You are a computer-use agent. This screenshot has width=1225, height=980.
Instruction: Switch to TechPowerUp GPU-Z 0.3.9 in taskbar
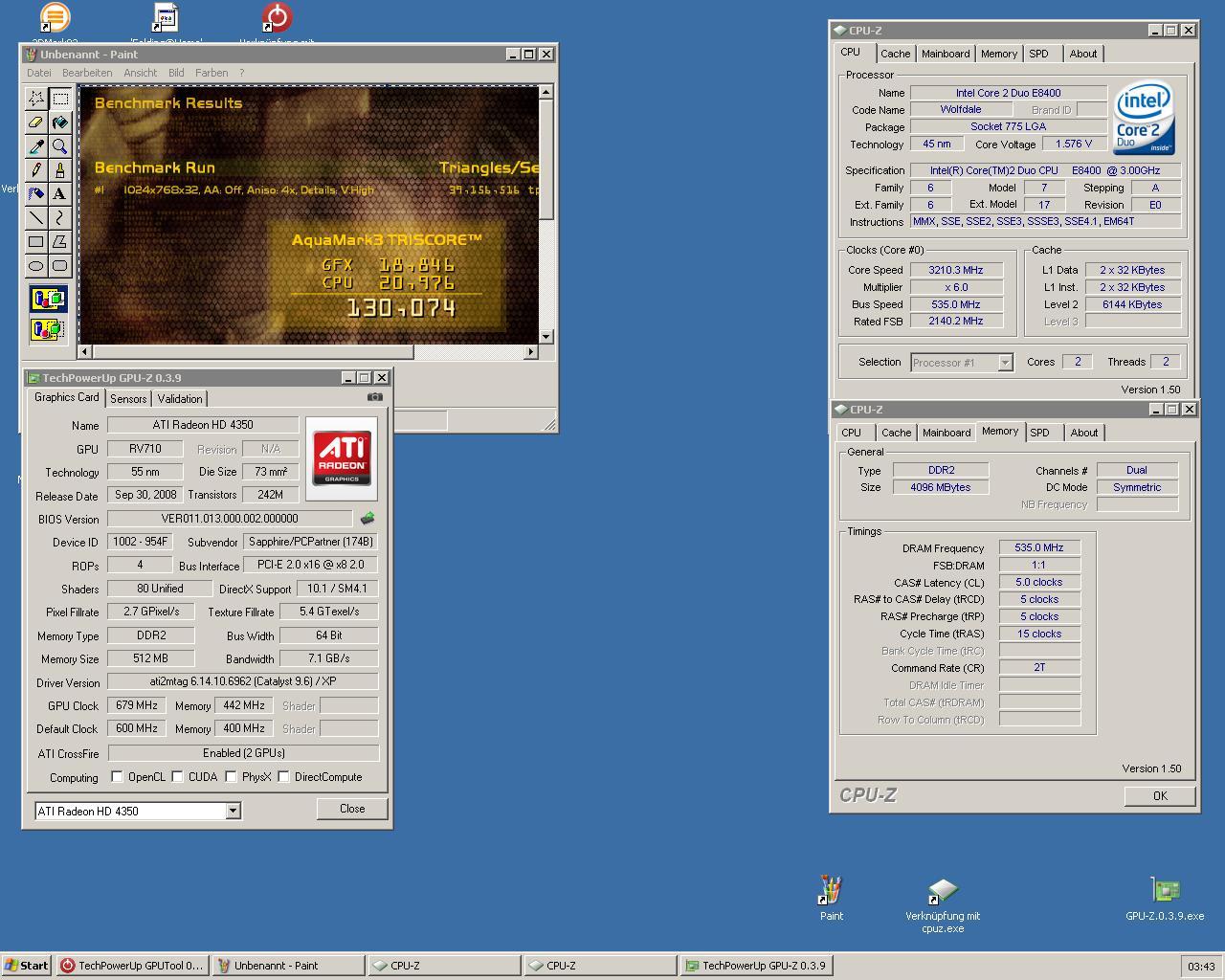tap(756, 966)
